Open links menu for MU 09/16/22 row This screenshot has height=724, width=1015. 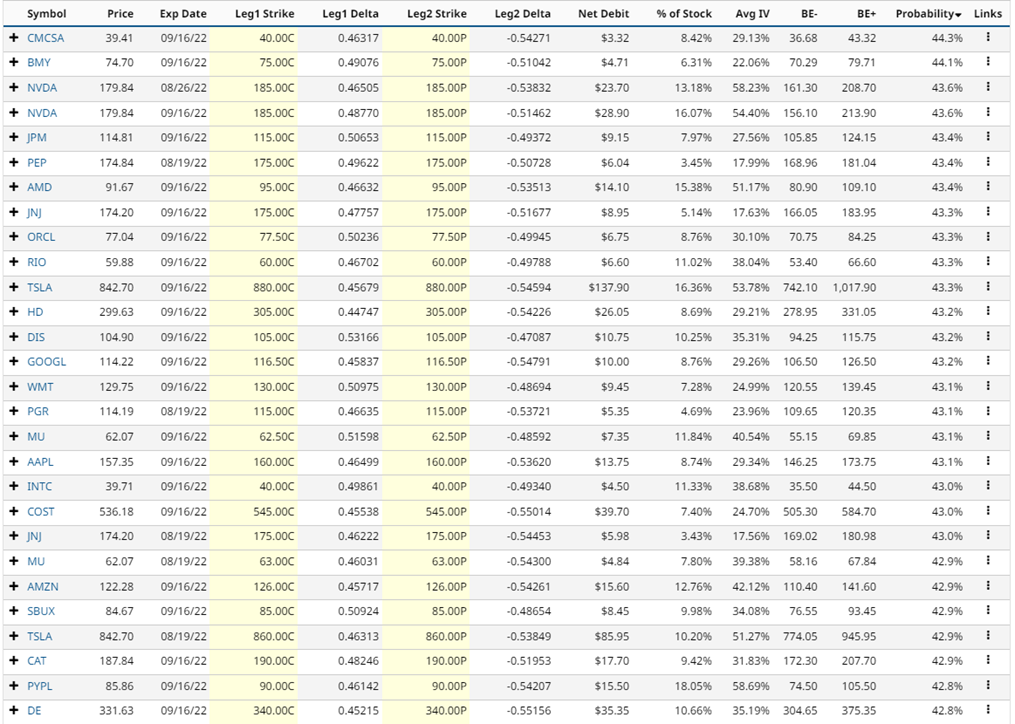[988, 436]
